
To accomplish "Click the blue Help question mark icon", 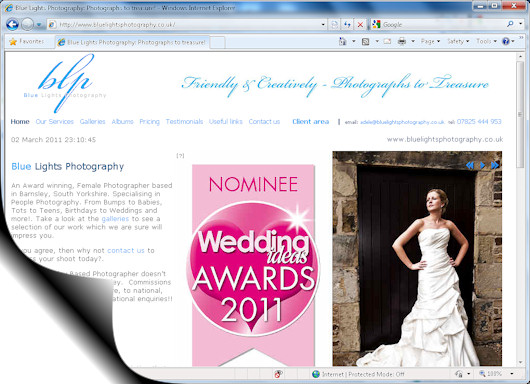I will tap(506, 41).
